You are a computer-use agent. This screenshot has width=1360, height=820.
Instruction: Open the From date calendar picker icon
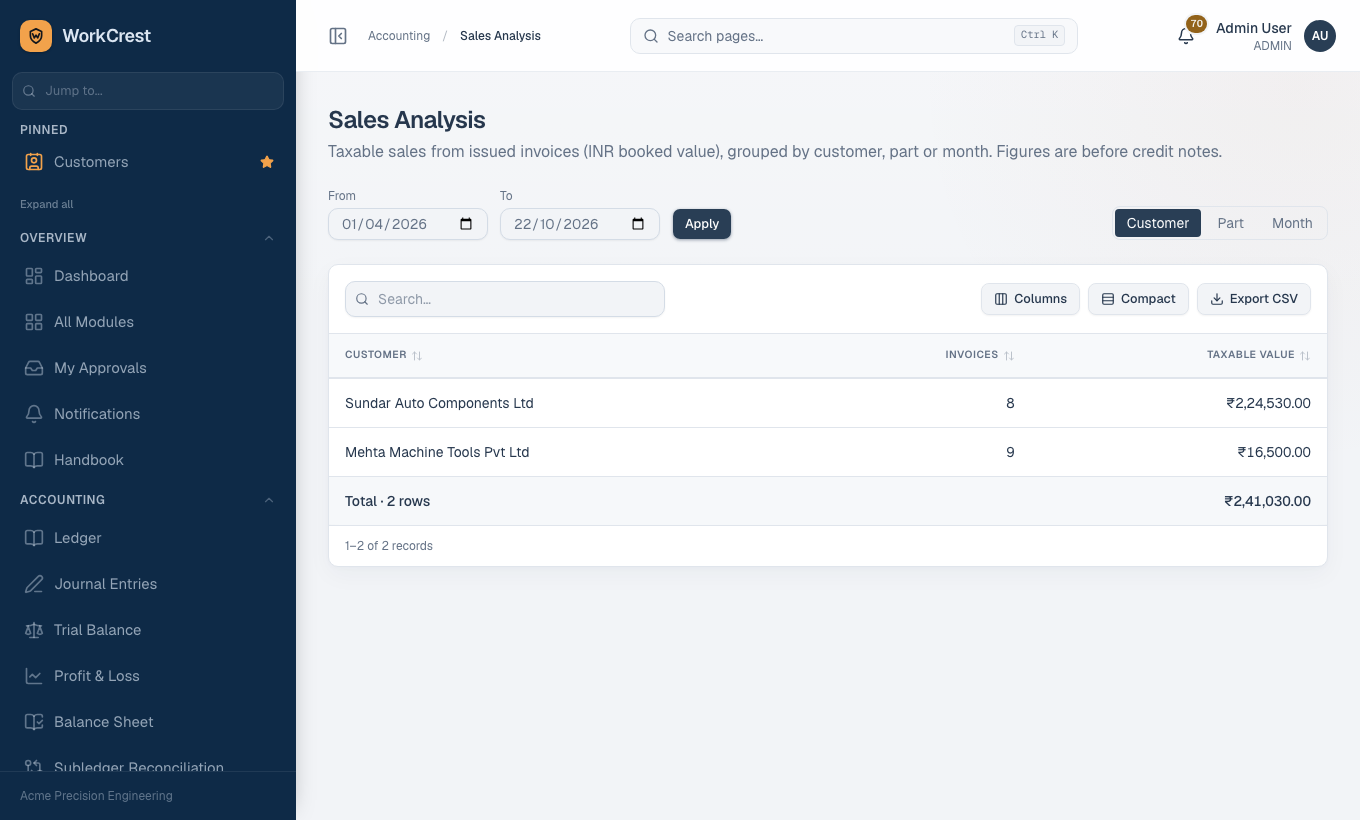click(466, 224)
